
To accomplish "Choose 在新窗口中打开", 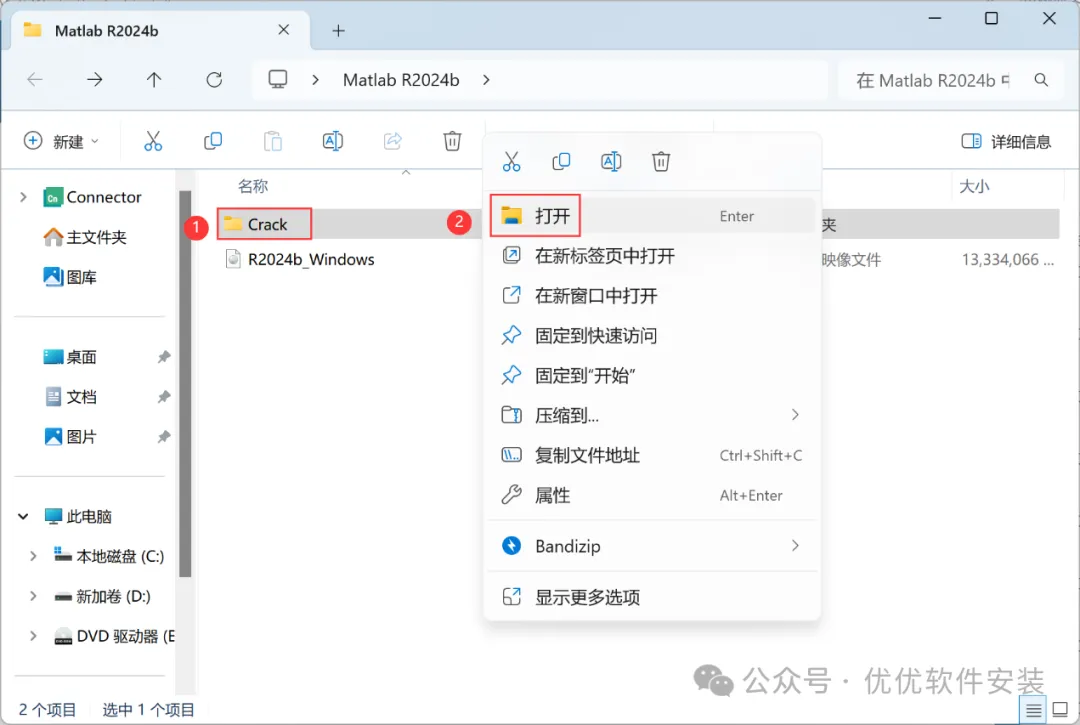I will (x=652, y=295).
